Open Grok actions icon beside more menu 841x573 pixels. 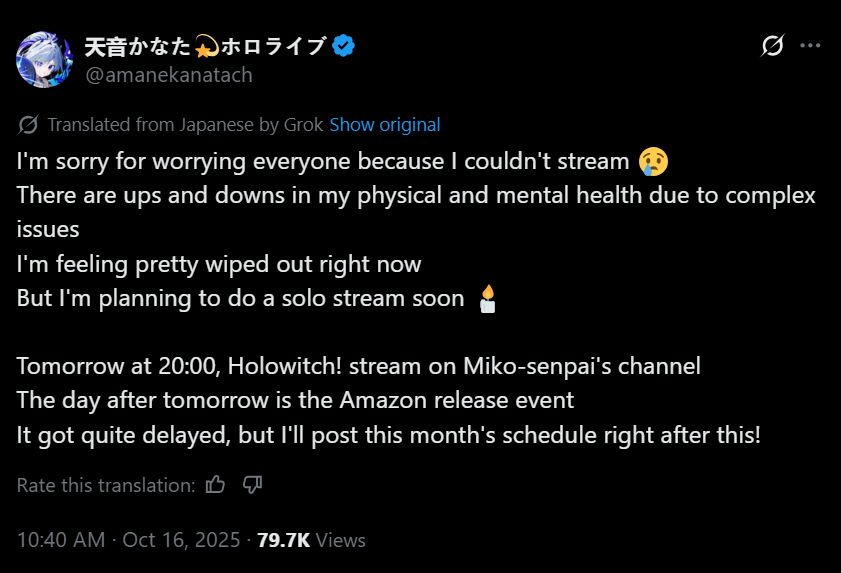[772, 46]
